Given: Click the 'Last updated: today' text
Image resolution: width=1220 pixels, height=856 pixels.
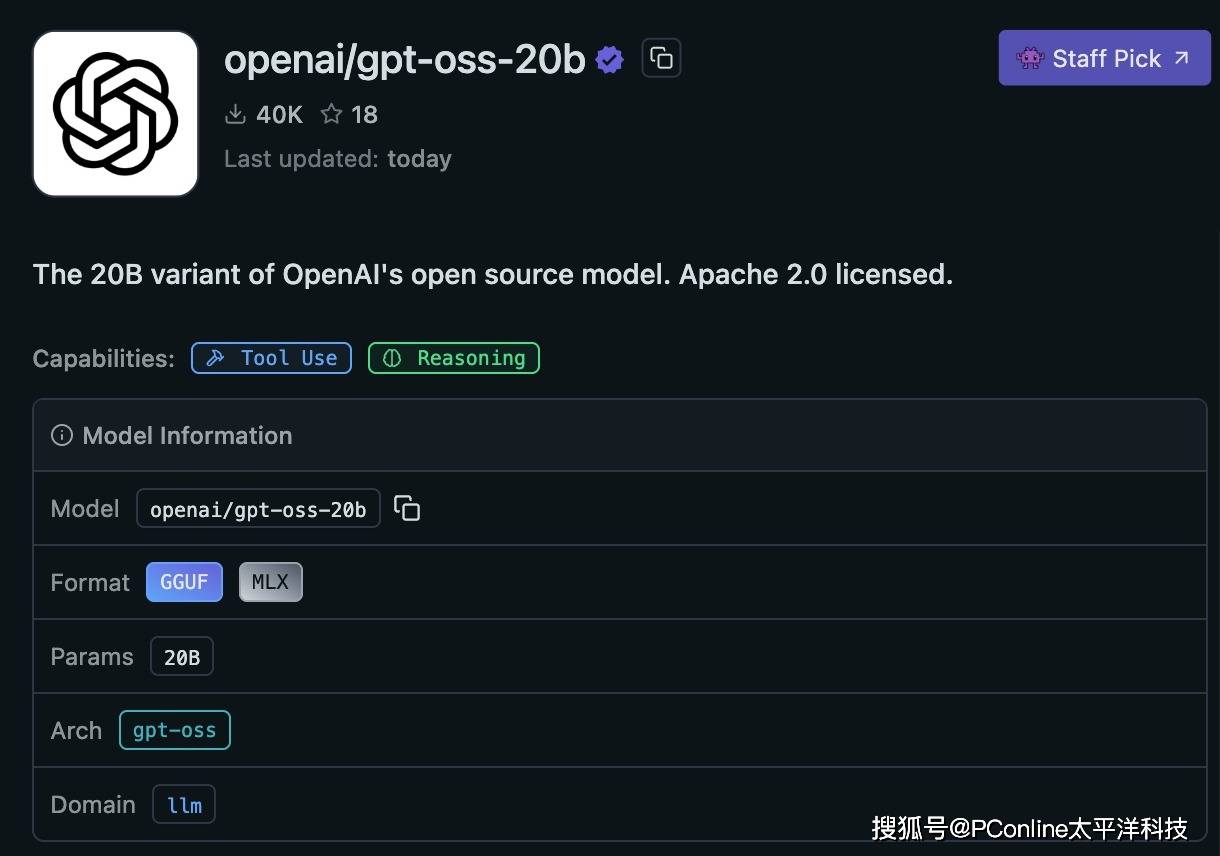Looking at the screenshot, I should (x=338, y=159).
